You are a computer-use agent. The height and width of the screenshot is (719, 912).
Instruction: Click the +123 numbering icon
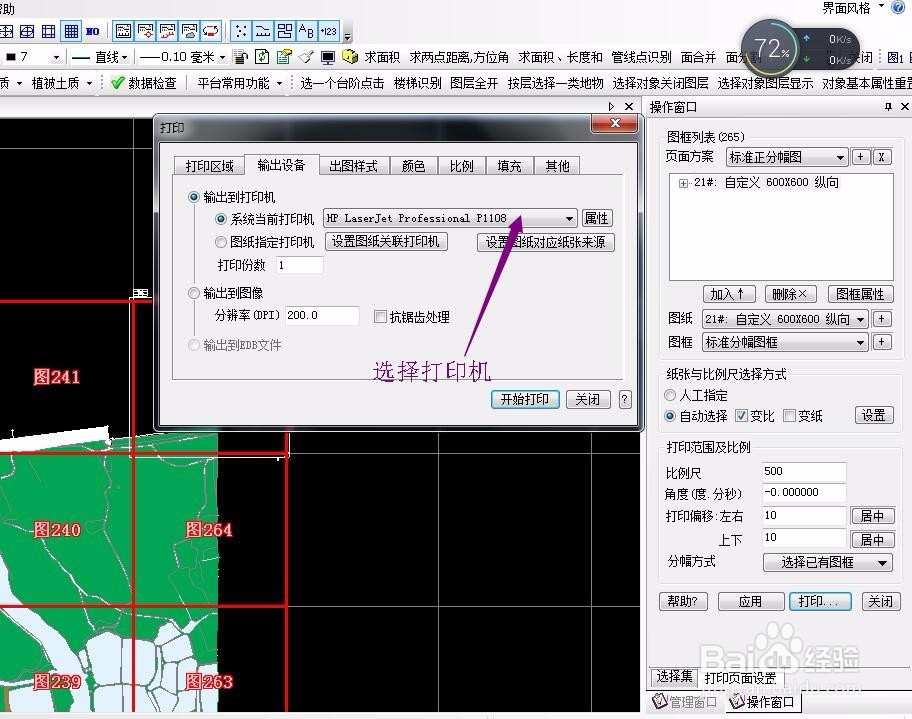[329, 31]
